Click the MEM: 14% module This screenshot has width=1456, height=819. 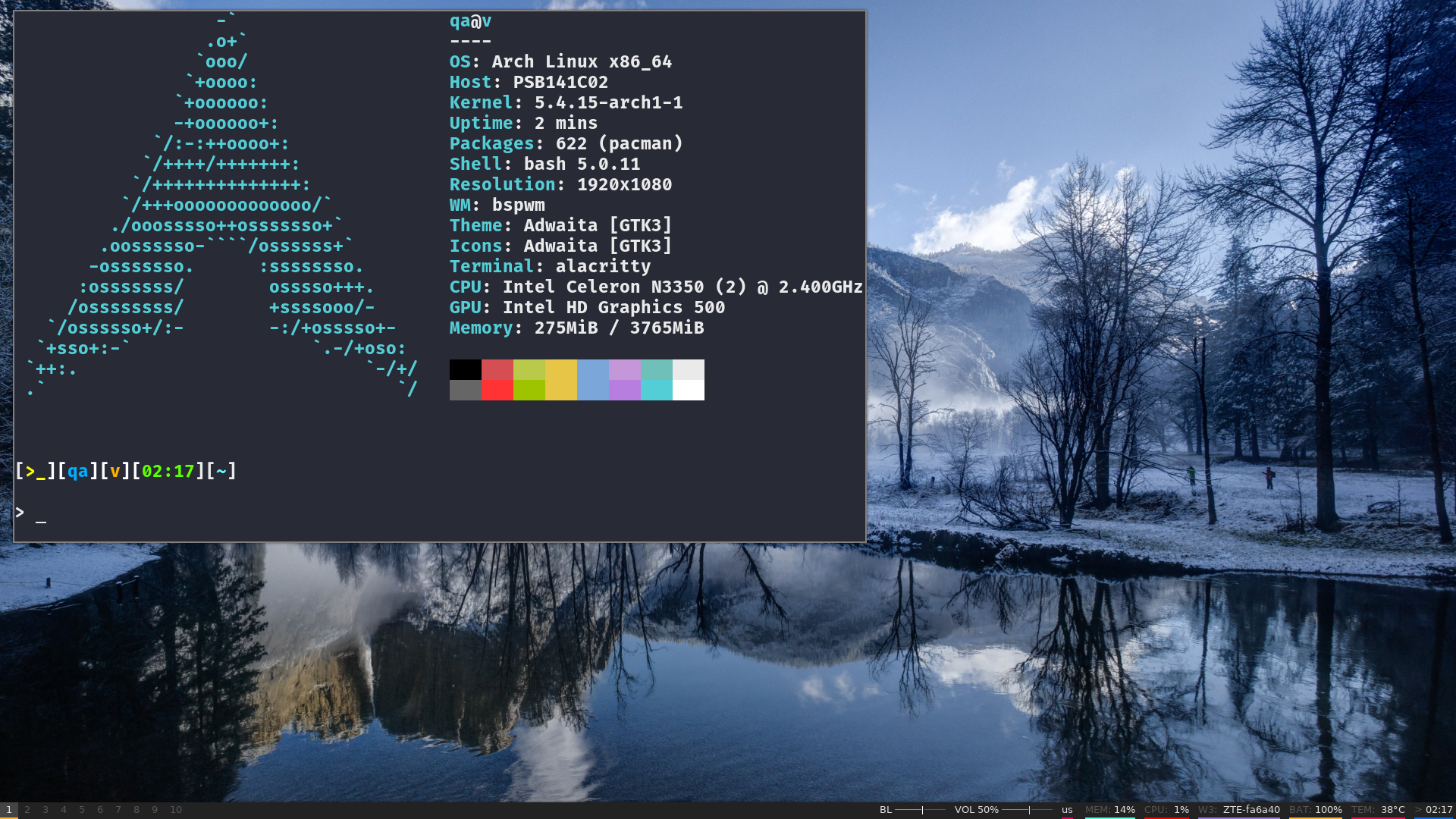[x=1110, y=810]
